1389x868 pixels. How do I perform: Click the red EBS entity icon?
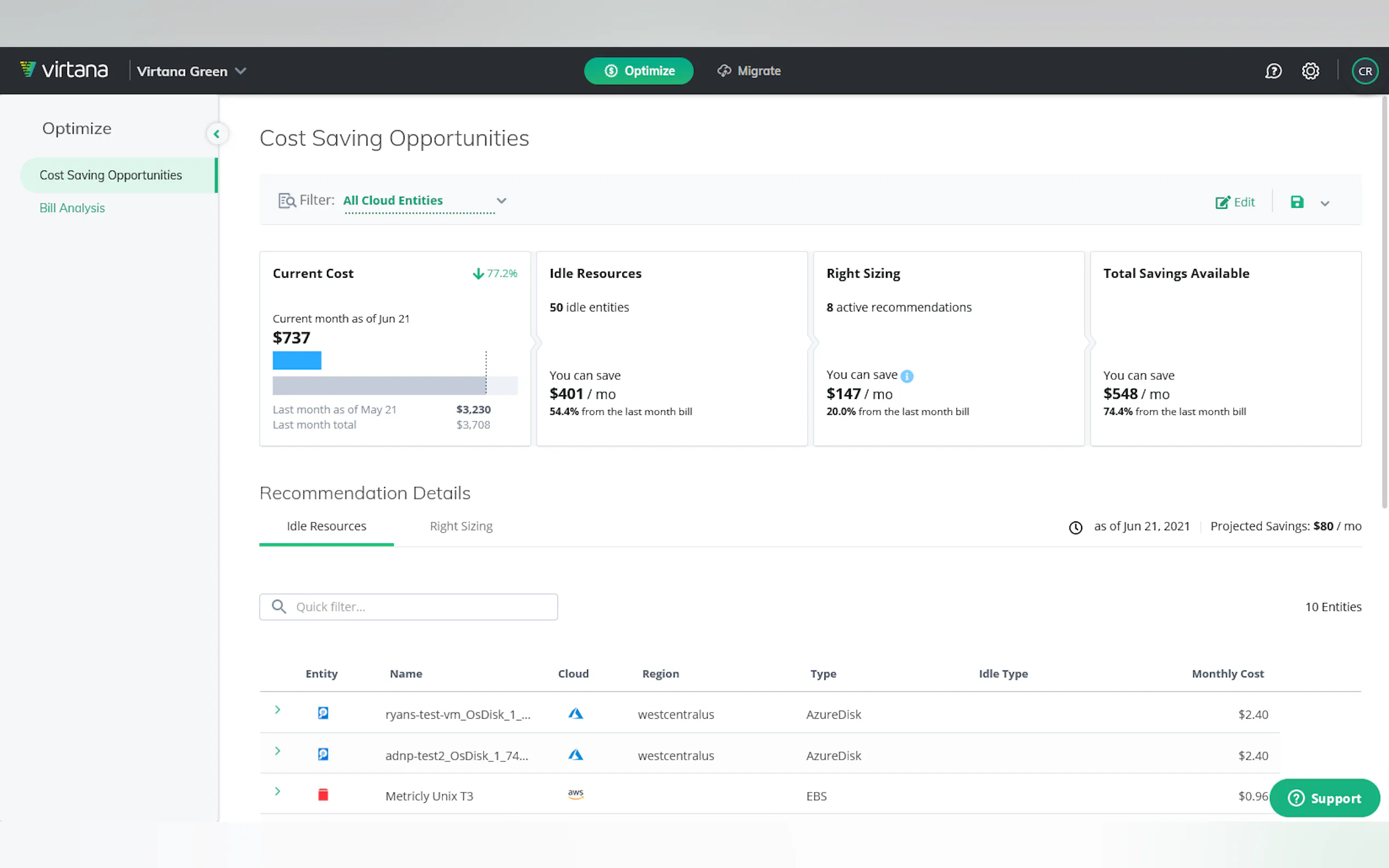pyautogui.click(x=323, y=795)
